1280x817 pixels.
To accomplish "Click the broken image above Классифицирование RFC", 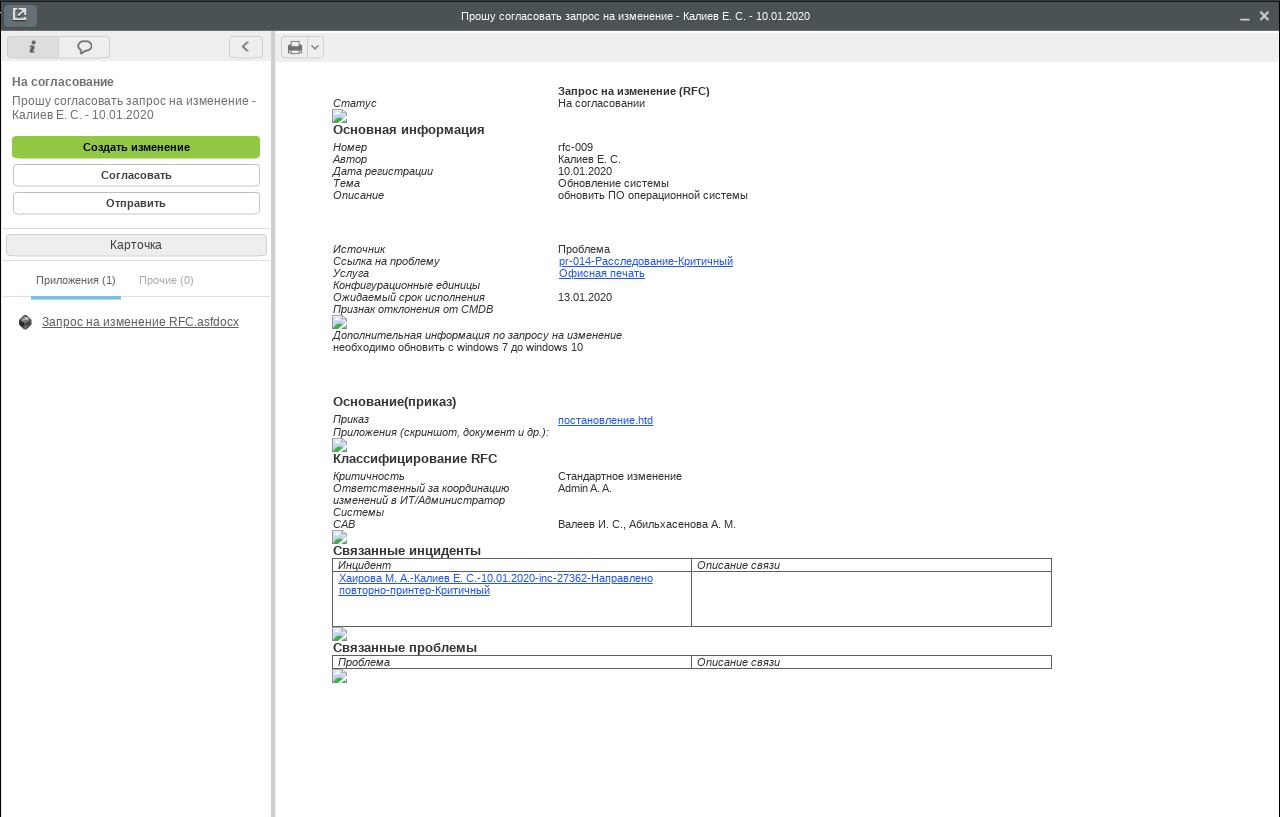I will (340, 445).
